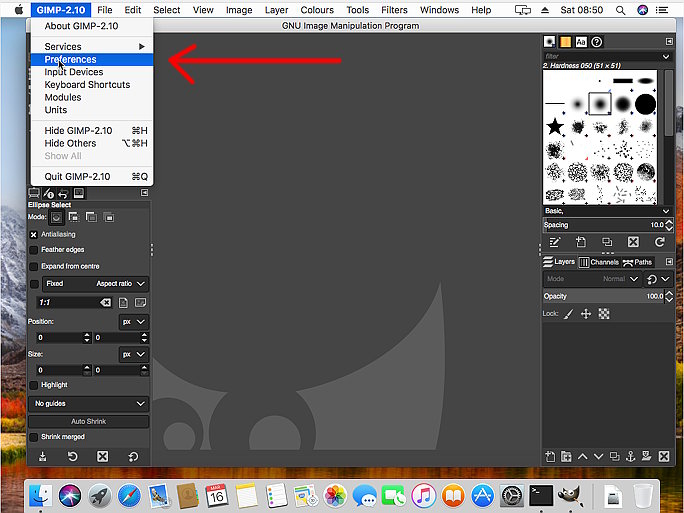Adjust the brush Spacing slider
The width and height of the screenshot is (684, 513).
click(x=604, y=225)
